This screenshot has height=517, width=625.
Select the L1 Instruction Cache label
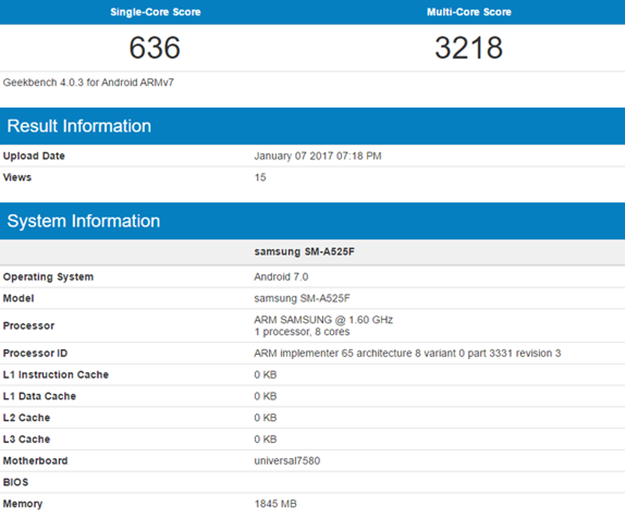pyautogui.click(x=56, y=375)
